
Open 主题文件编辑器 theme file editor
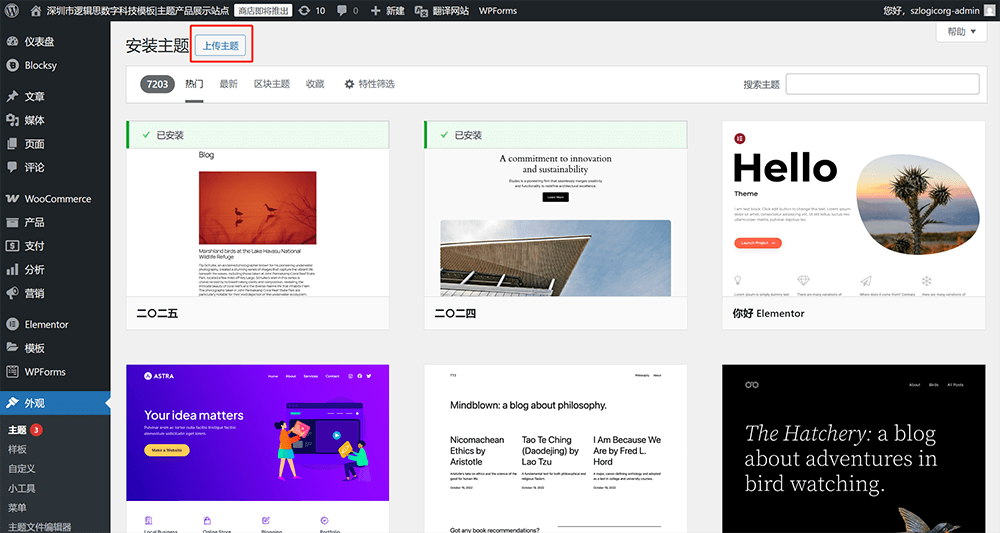tap(40, 527)
